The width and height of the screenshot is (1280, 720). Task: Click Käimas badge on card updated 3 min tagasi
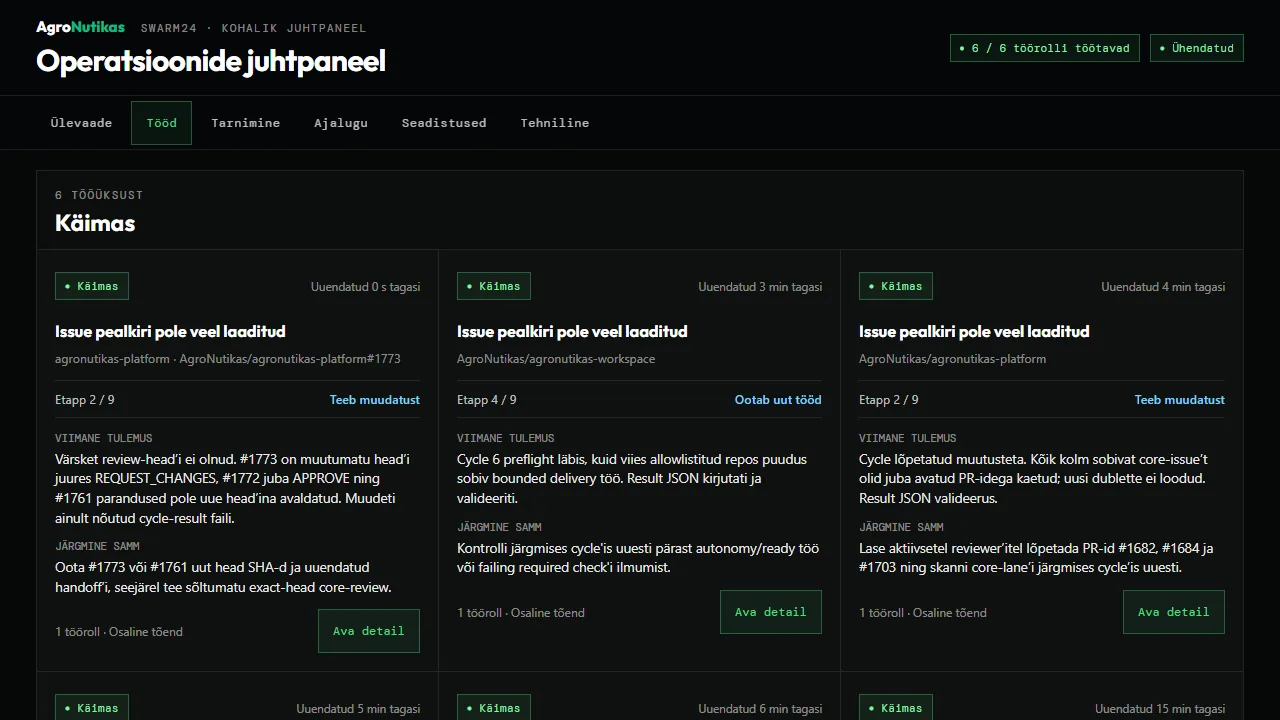(494, 286)
